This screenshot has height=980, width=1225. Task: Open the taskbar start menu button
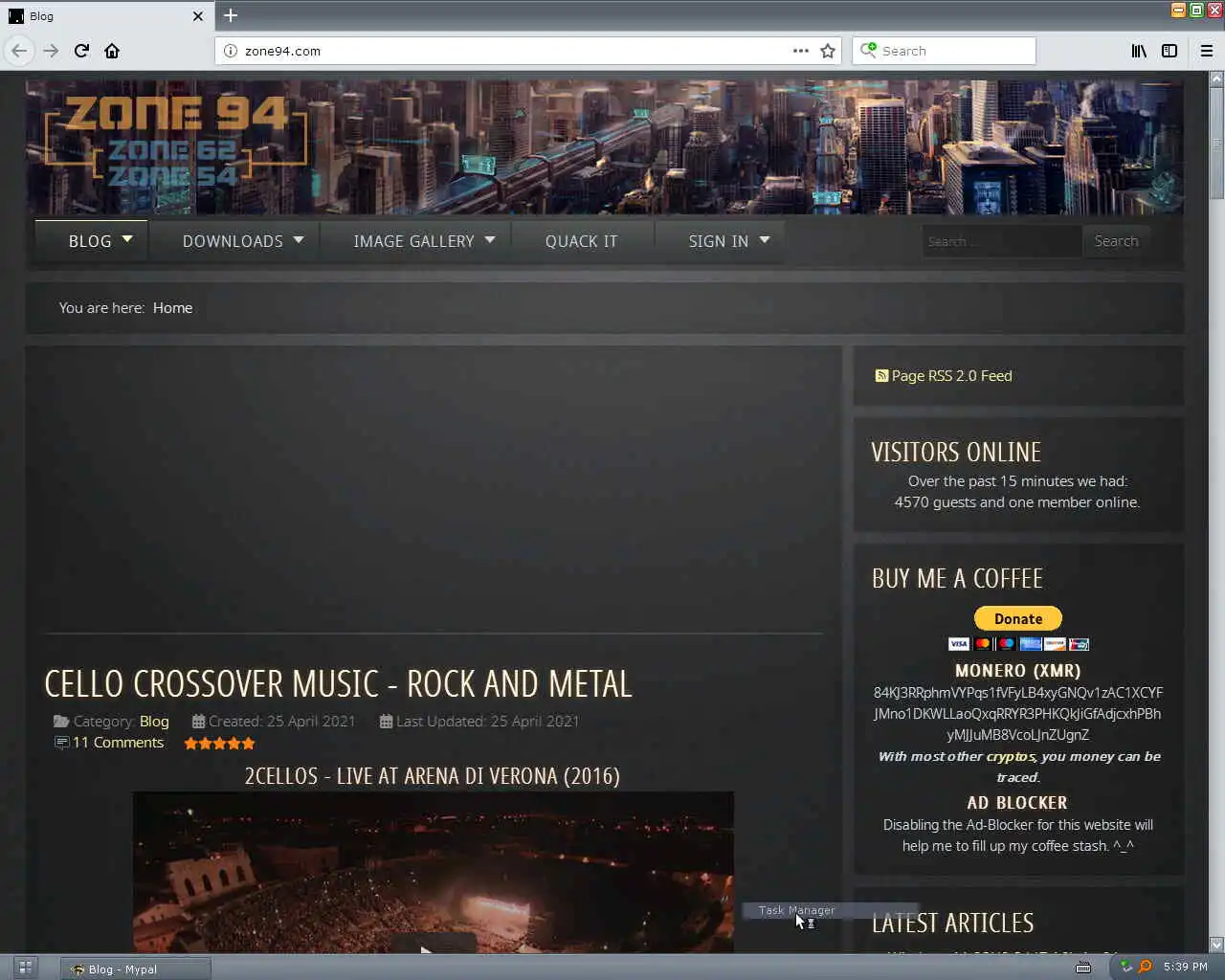tap(26, 968)
